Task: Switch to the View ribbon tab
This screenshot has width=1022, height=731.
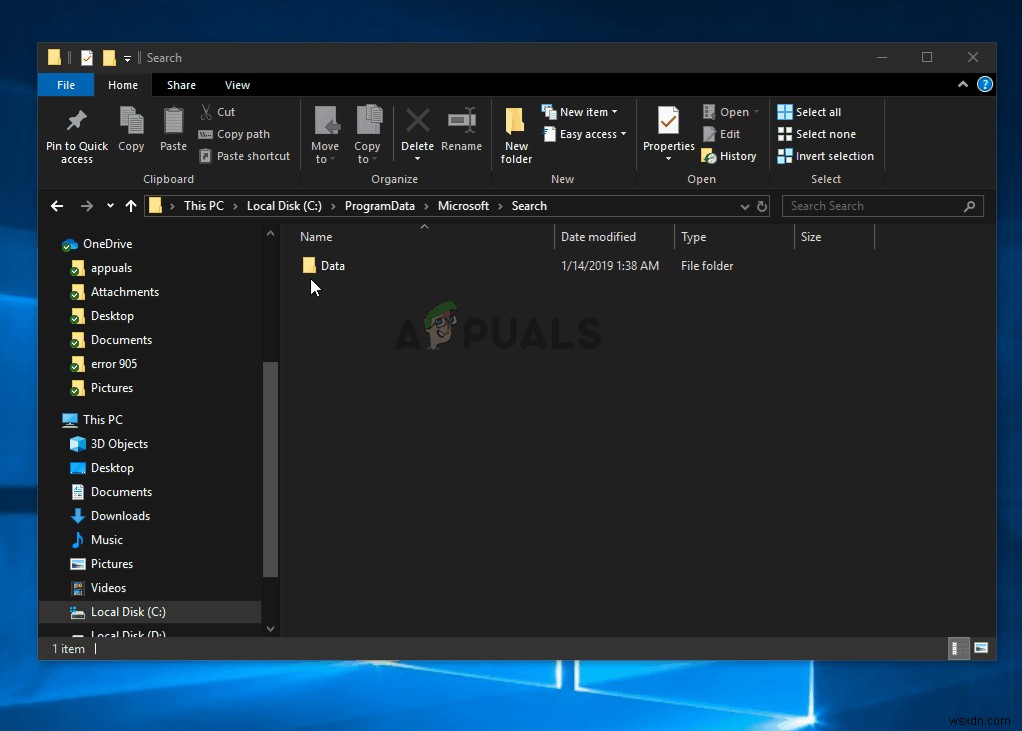Action: click(x=237, y=85)
